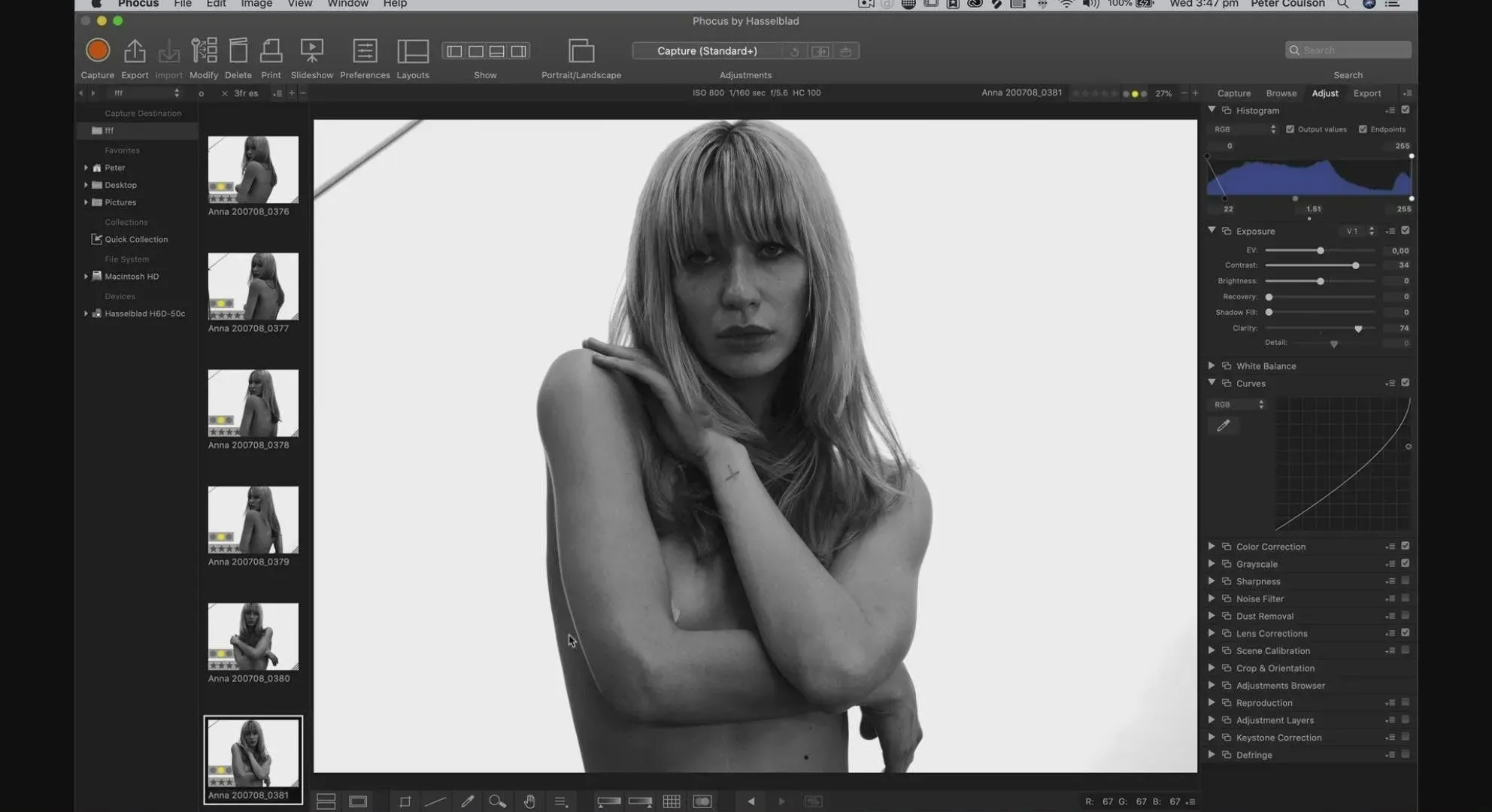The image size is (1492, 812).
Task: Select the magnifier zoom tool
Action: click(497, 801)
